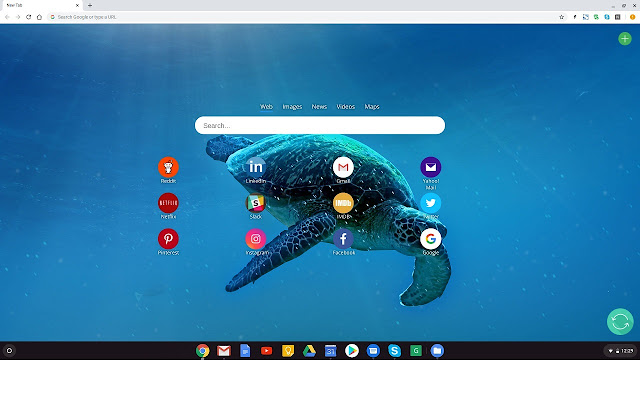Open Chrome from the shelf
This screenshot has height=400, width=640.
(x=202, y=351)
